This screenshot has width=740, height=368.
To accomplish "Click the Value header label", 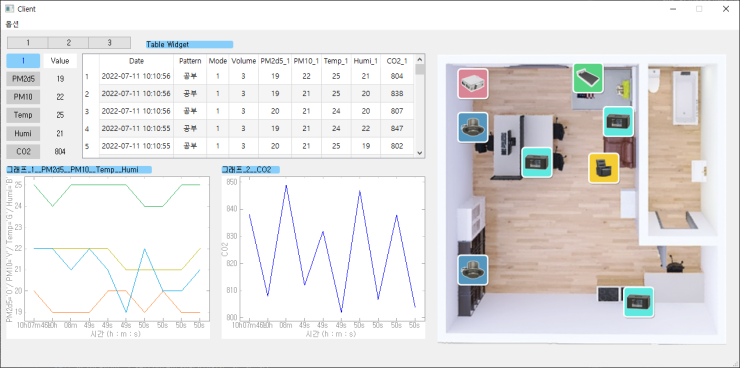I will (x=60, y=61).
